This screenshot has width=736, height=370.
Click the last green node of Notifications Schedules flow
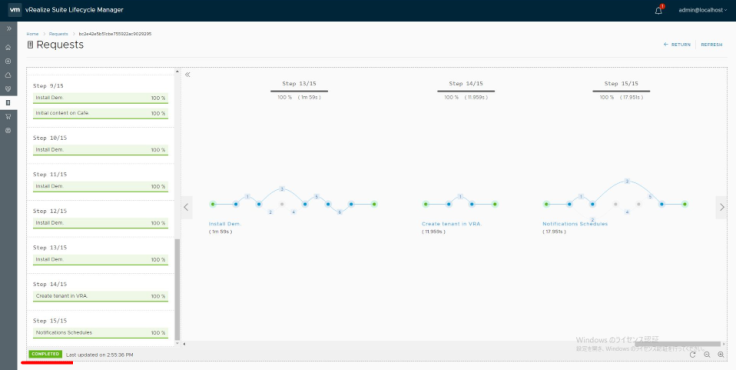pyautogui.click(x=685, y=204)
